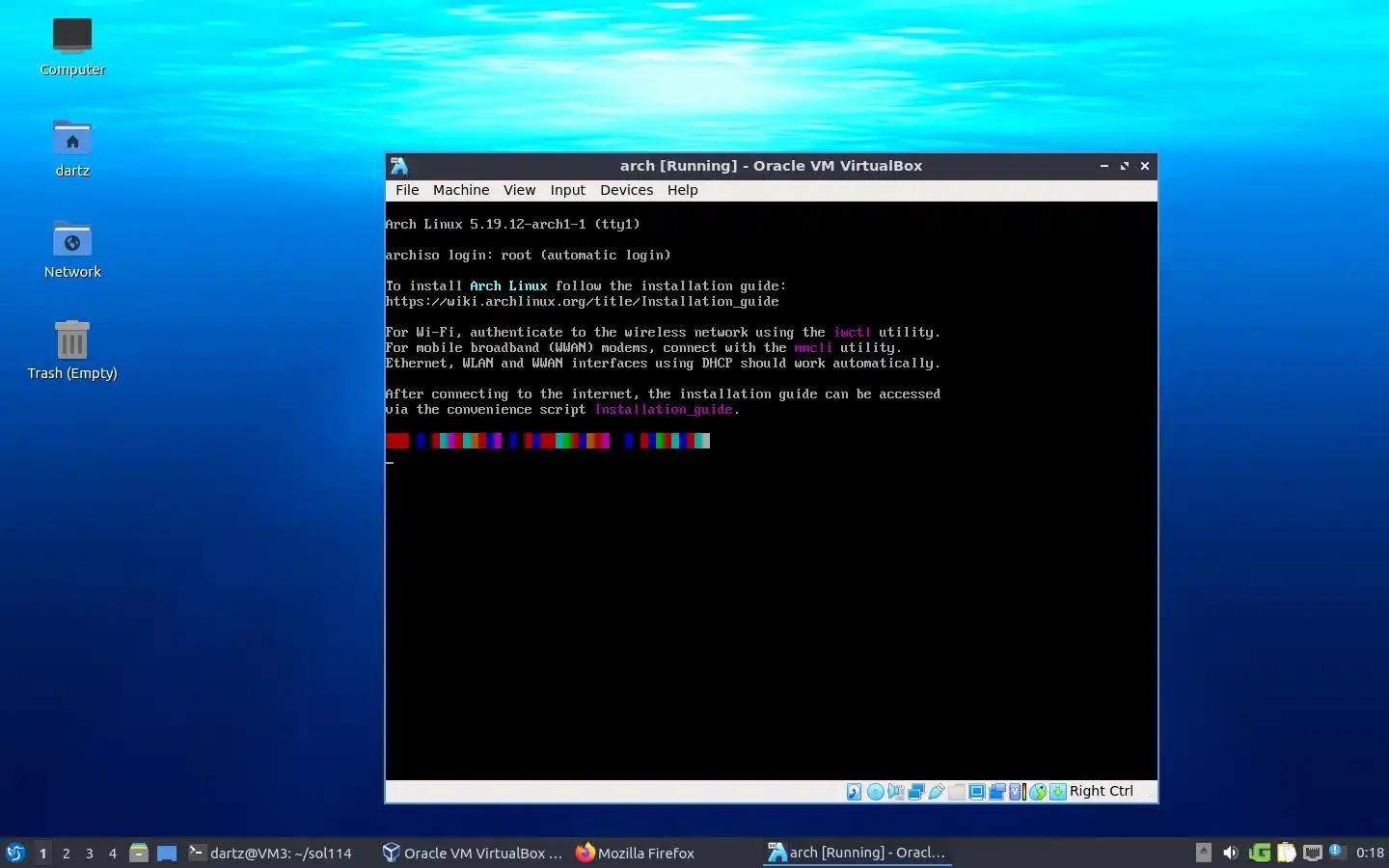Switch to workspace 3
Image resolution: width=1389 pixels, height=868 pixels.
(89, 853)
